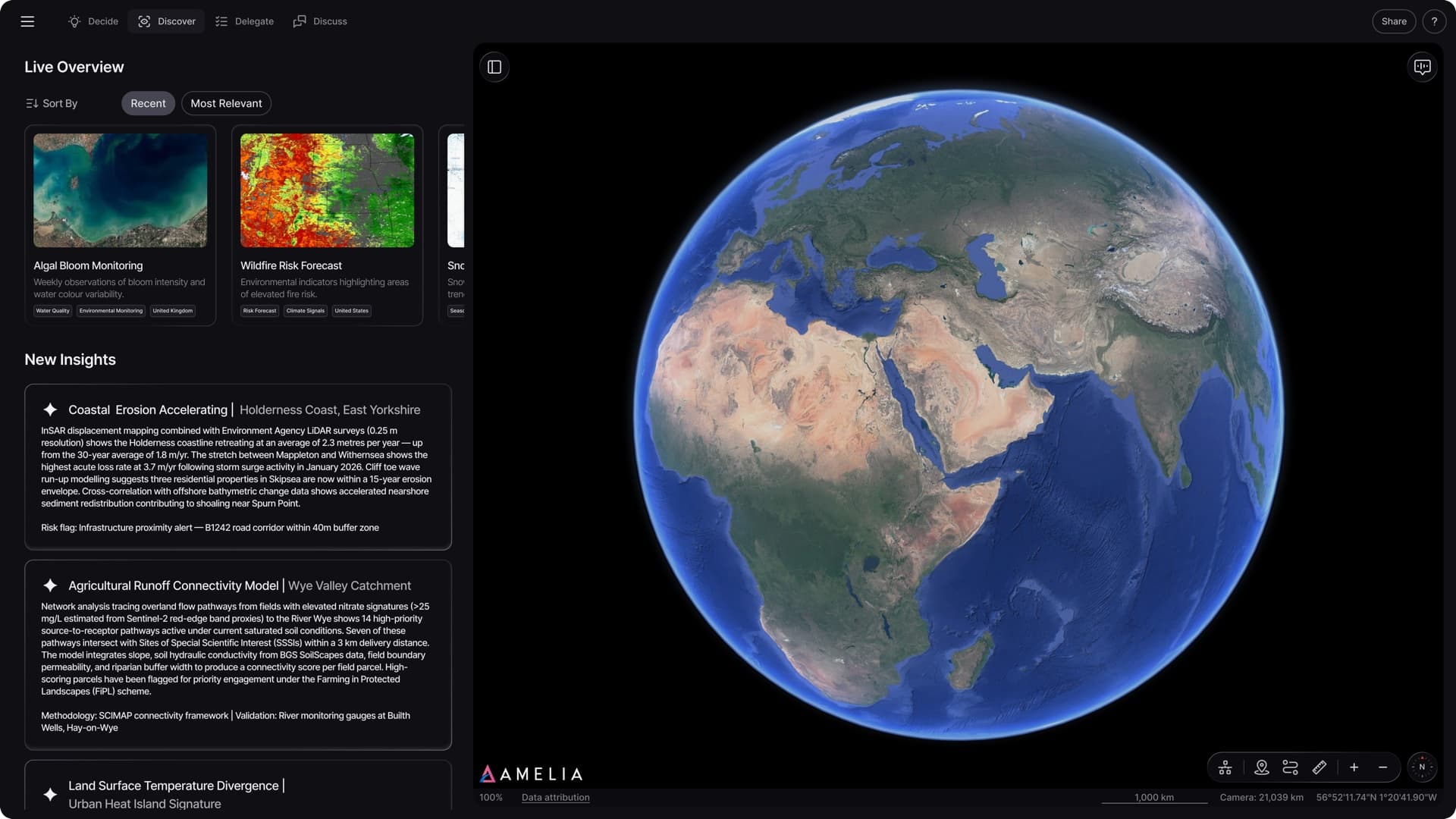This screenshot has height=819, width=1456.
Task: Open the hamburger navigation menu
Action: [x=27, y=21]
